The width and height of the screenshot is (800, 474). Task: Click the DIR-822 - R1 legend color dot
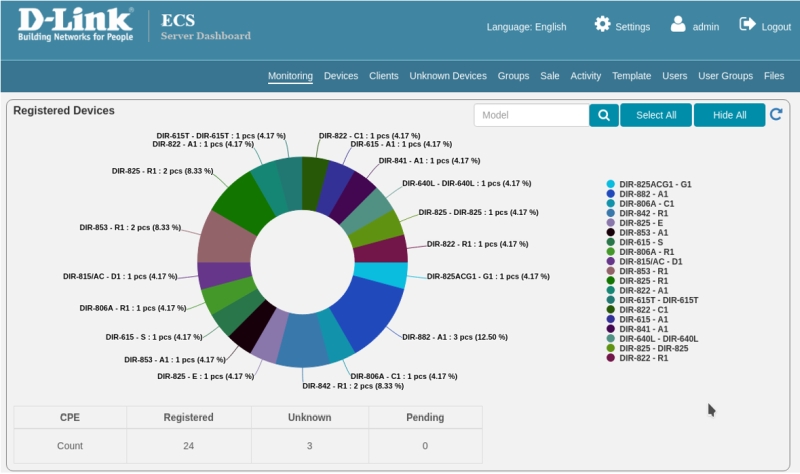tap(611, 357)
